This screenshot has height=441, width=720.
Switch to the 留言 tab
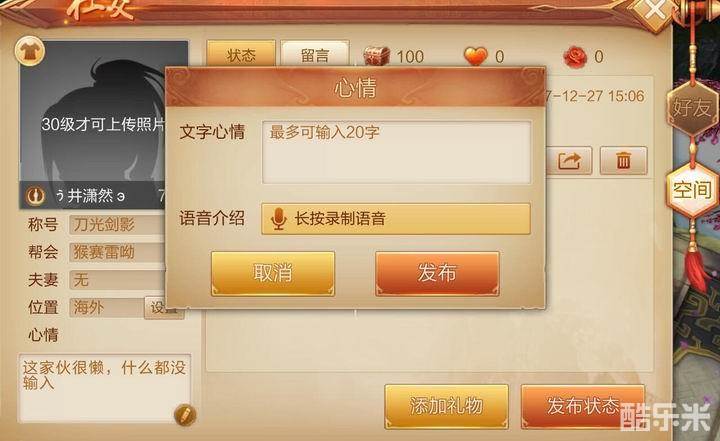[315, 55]
